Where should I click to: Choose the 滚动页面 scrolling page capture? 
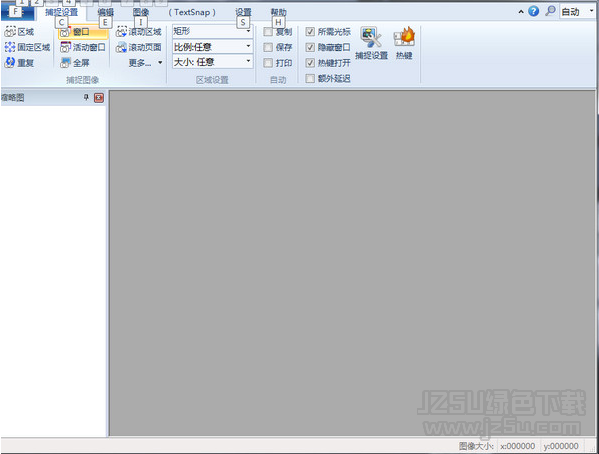(x=139, y=47)
